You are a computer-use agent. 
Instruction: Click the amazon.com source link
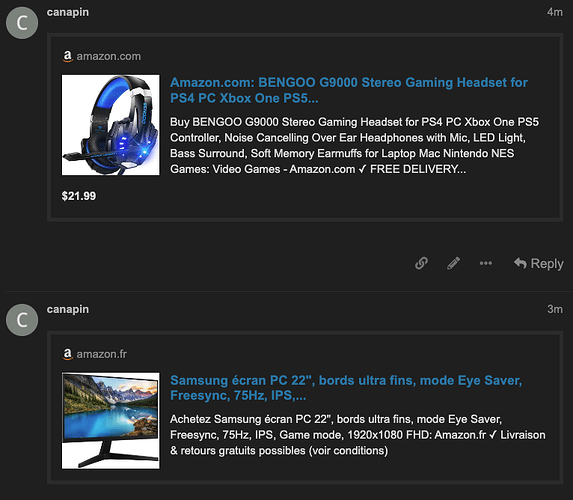[x=109, y=56]
